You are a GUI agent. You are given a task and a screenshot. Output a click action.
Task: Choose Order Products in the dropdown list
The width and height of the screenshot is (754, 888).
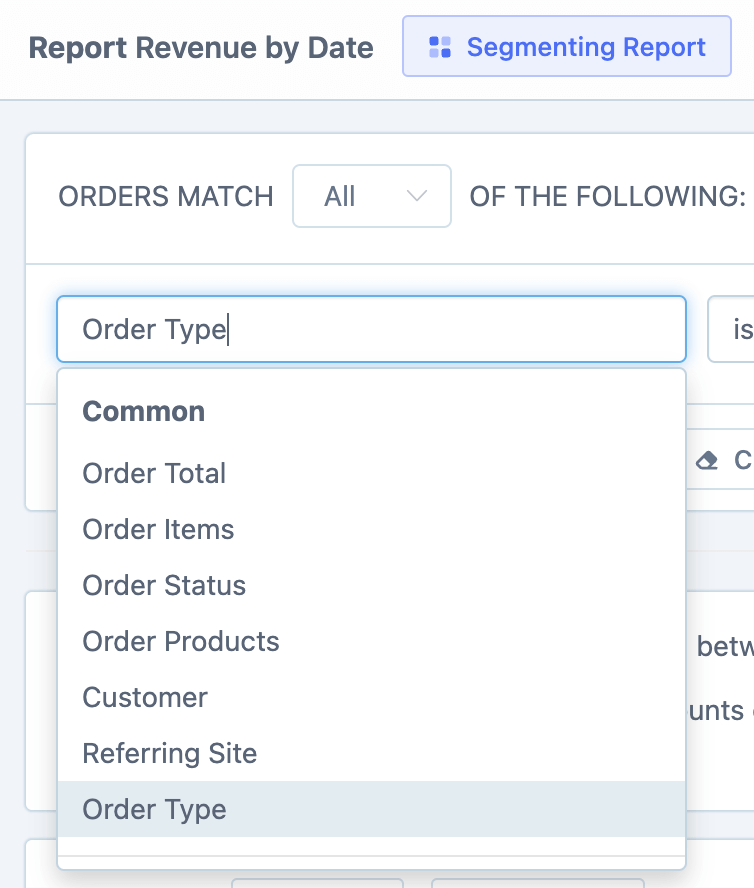click(x=180, y=641)
